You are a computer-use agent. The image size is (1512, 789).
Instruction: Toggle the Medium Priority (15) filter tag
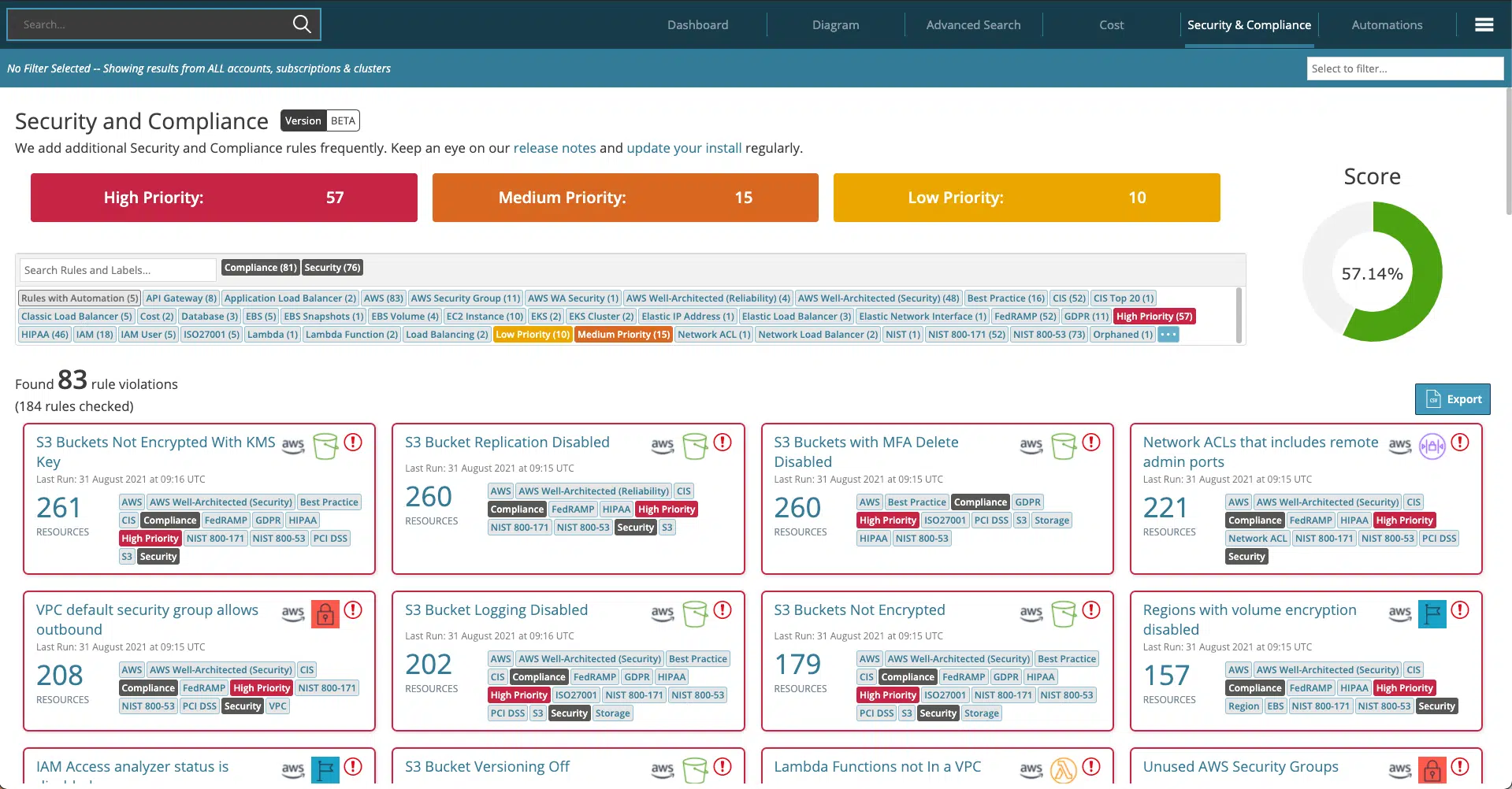pos(623,335)
